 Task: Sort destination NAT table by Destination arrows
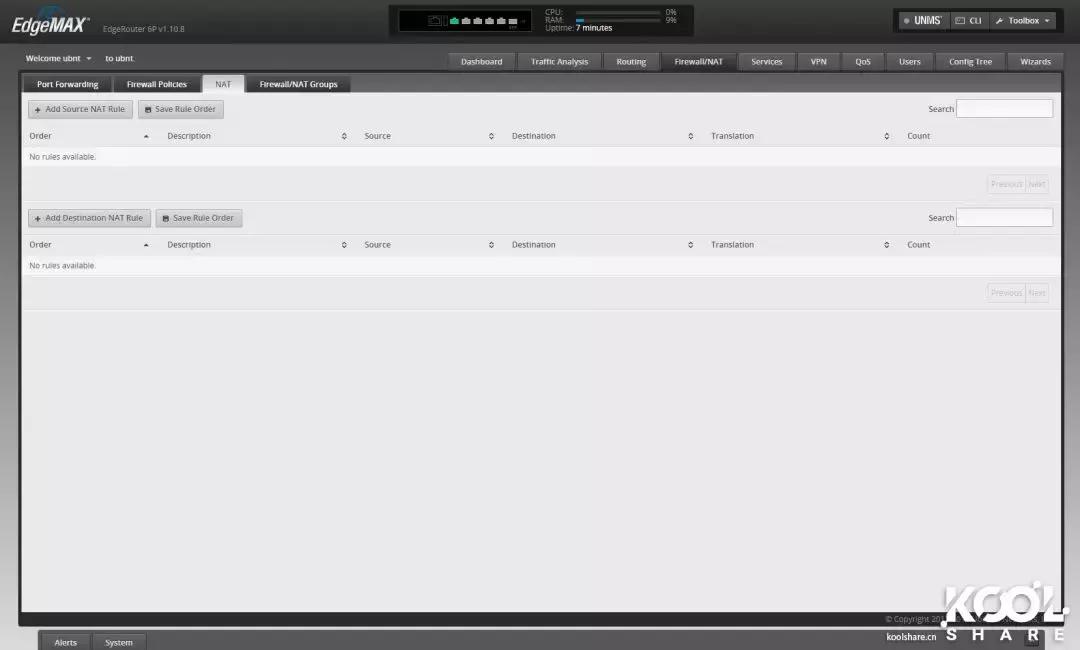690,245
